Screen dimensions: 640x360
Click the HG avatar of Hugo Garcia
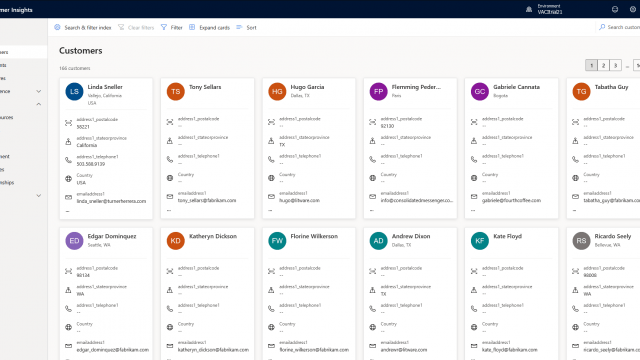pos(277,91)
